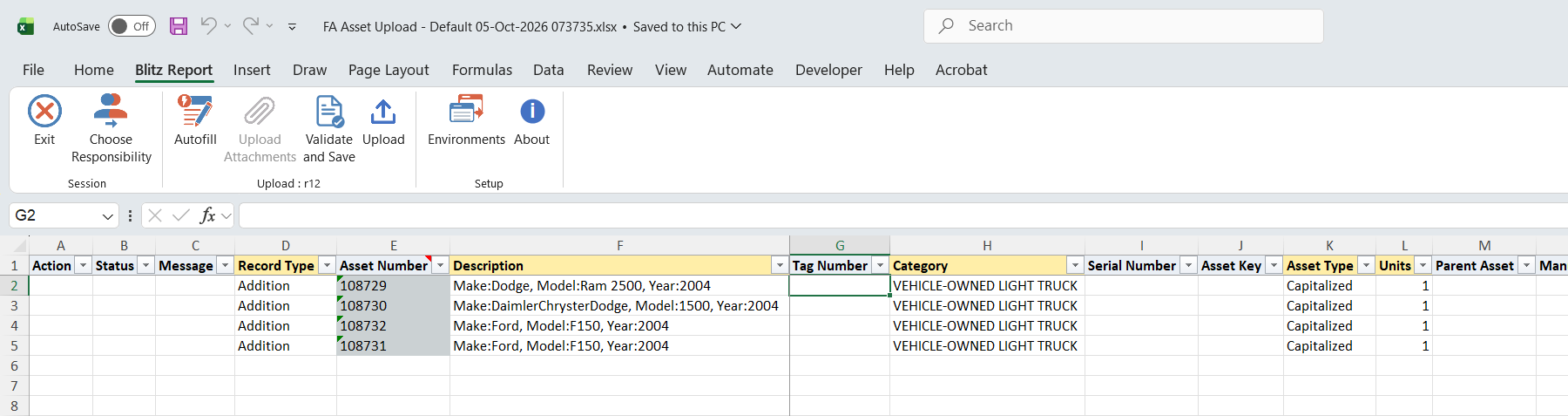Click the Redo arrow

pos(251,26)
